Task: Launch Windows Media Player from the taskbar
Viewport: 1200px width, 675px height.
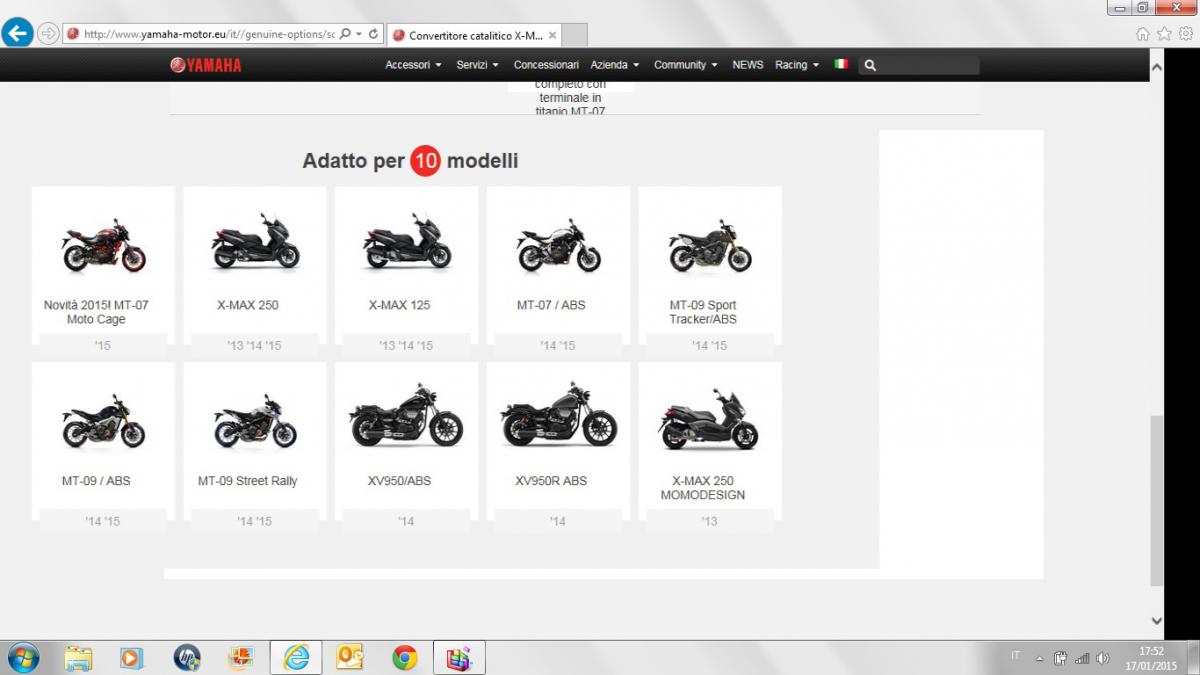Action: pos(131,657)
